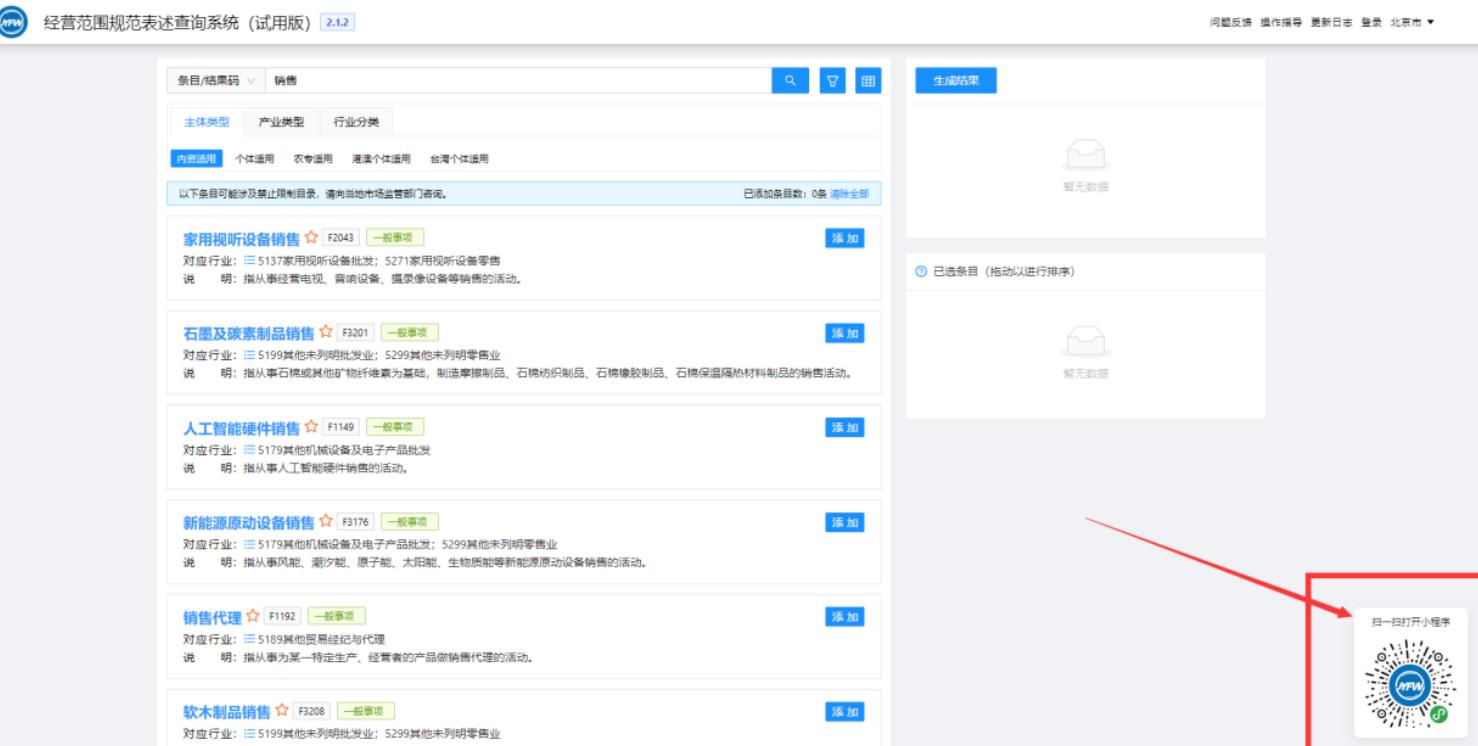Switch to the 行业分类 tab
1478x746 pixels.
coord(356,122)
